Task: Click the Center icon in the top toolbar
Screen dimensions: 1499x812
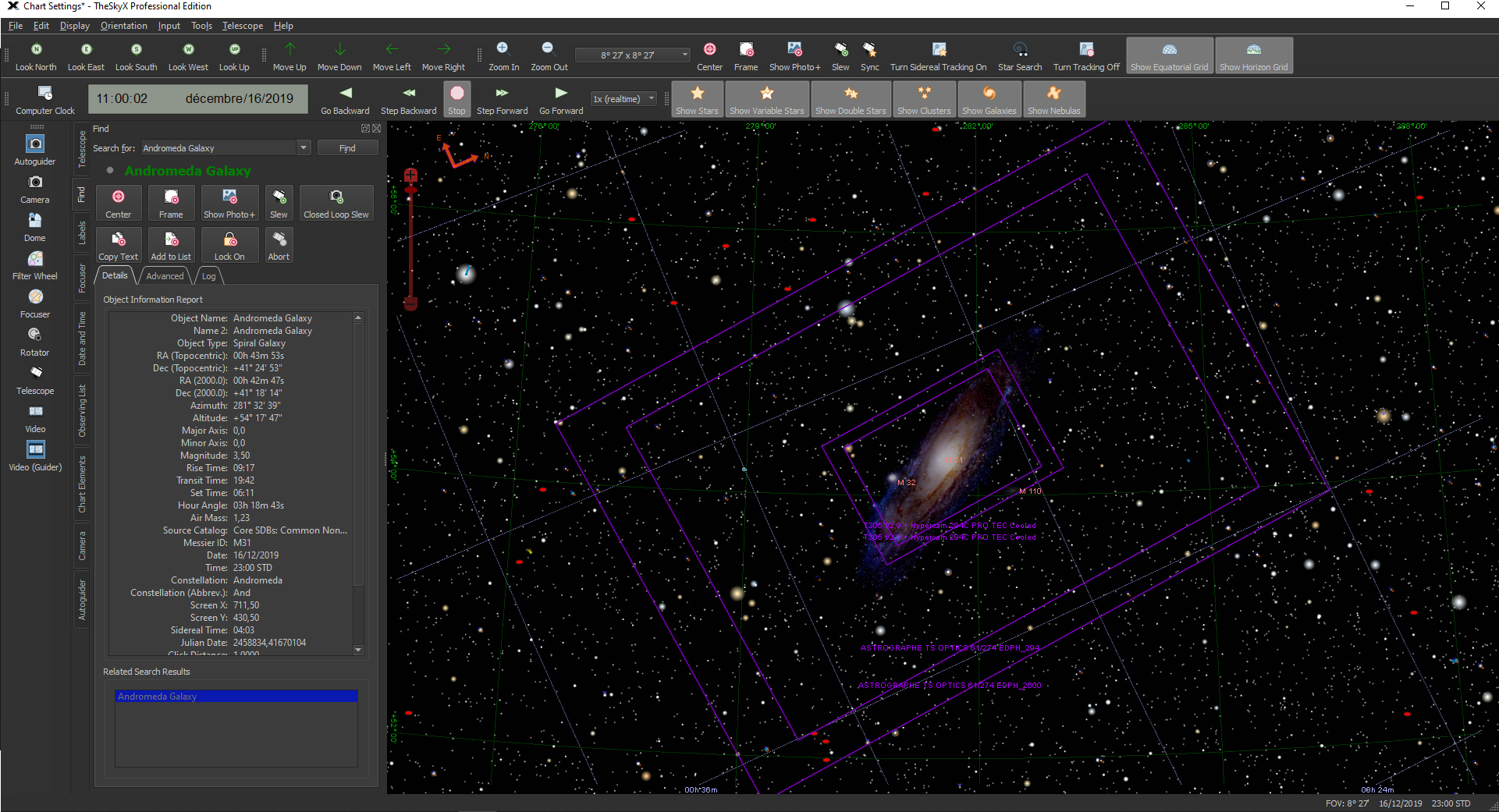Action: tap(709, 56)
